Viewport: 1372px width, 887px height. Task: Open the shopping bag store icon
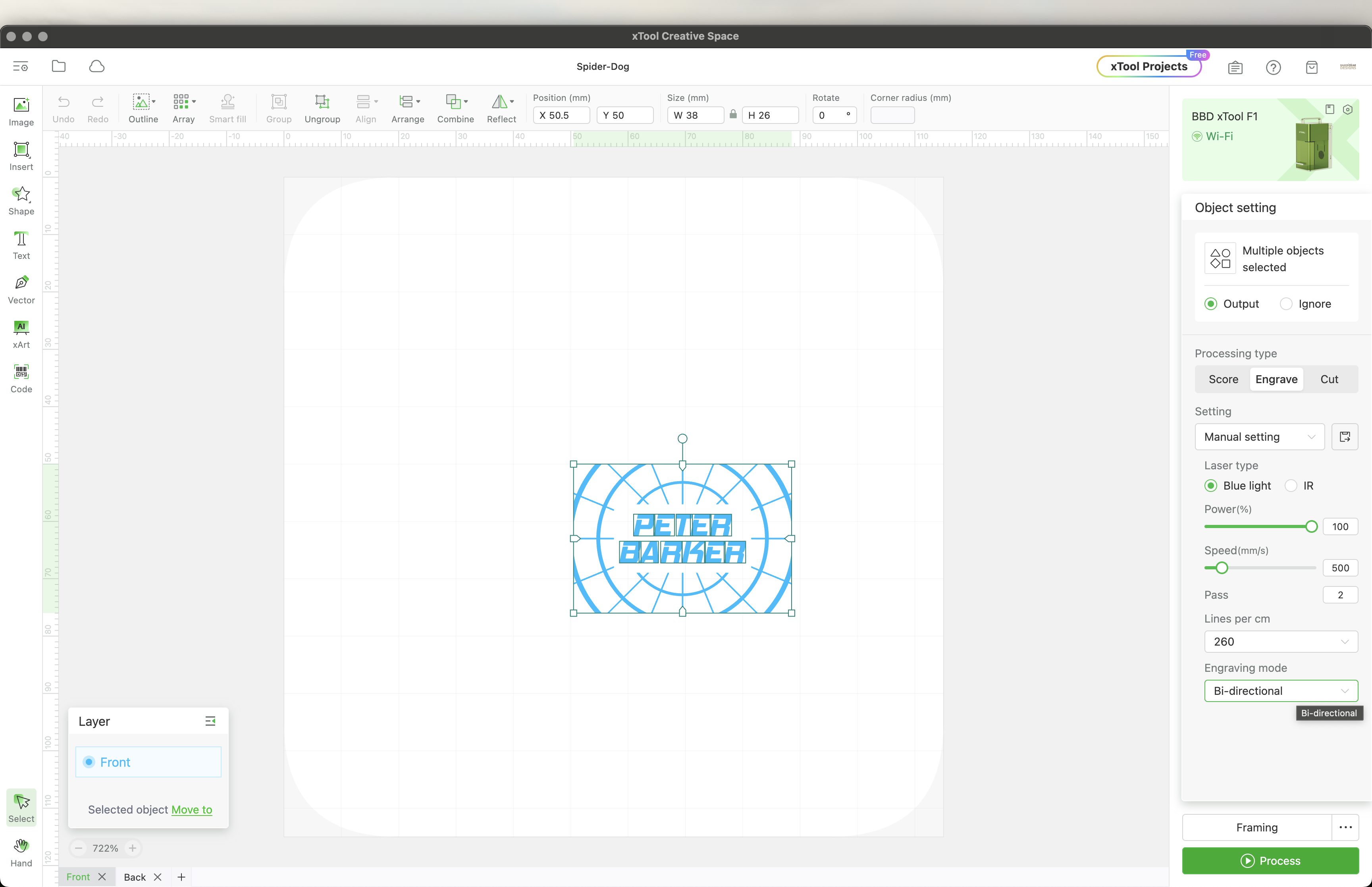click(1312, 67)
